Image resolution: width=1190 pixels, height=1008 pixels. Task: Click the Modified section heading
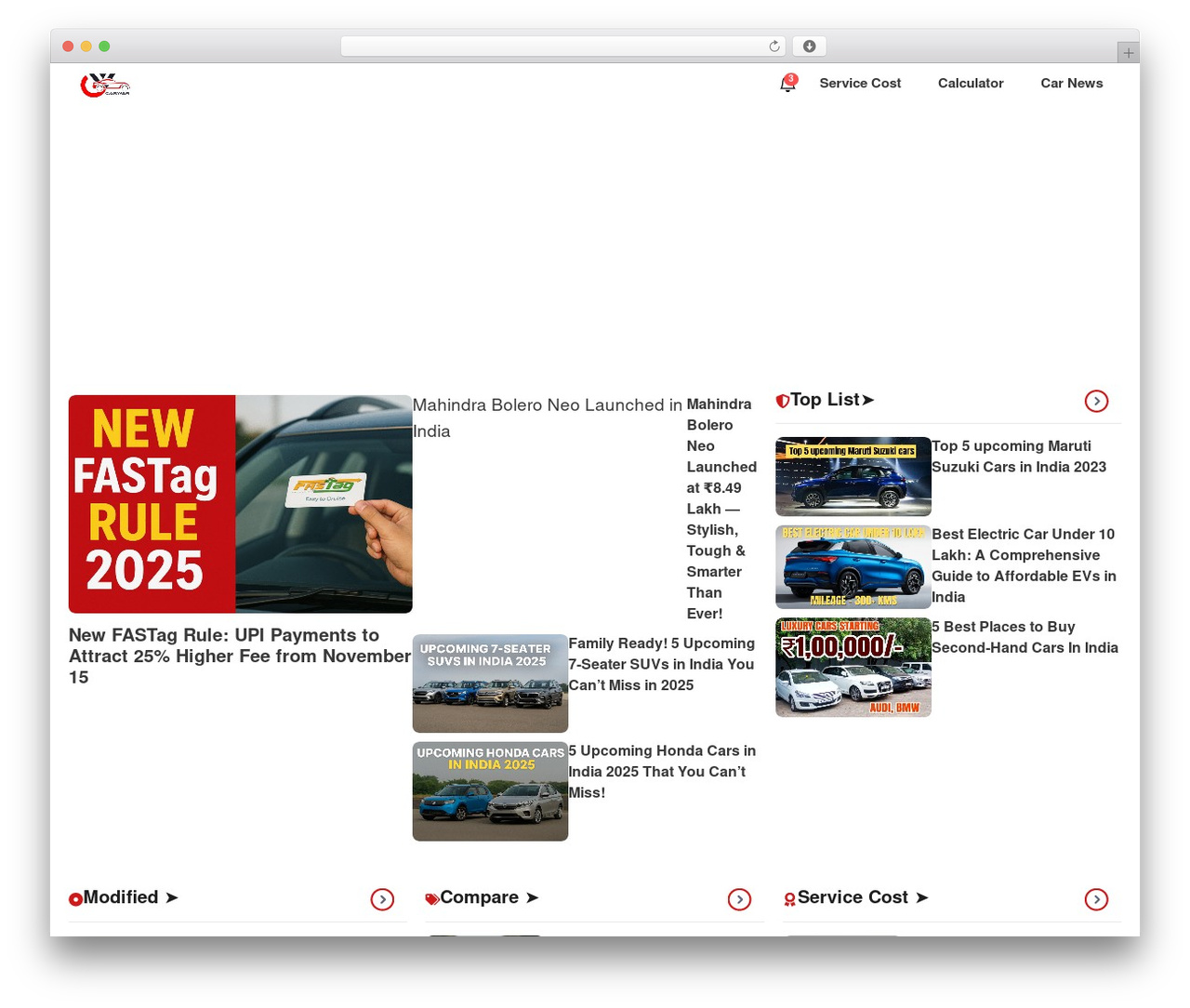pyautogui.click(x=130, y=897)
